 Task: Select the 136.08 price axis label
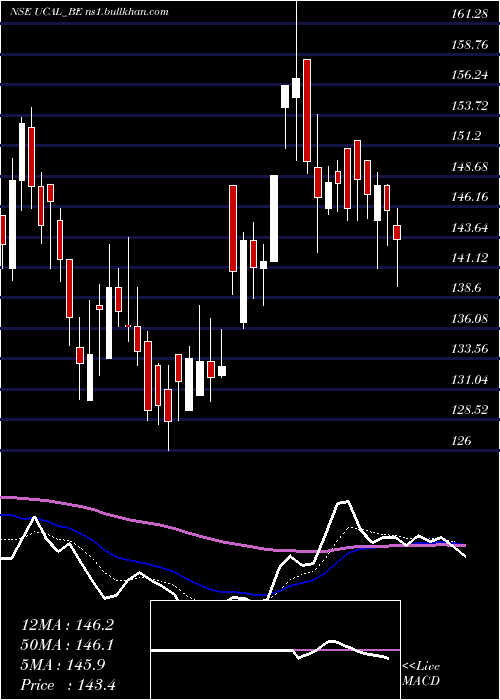(x=470, y=319)
